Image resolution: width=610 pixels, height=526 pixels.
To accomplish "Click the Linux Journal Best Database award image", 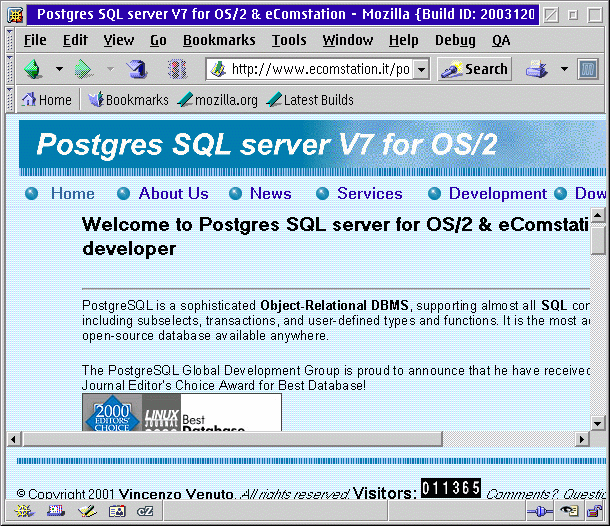I will point(182,412).
